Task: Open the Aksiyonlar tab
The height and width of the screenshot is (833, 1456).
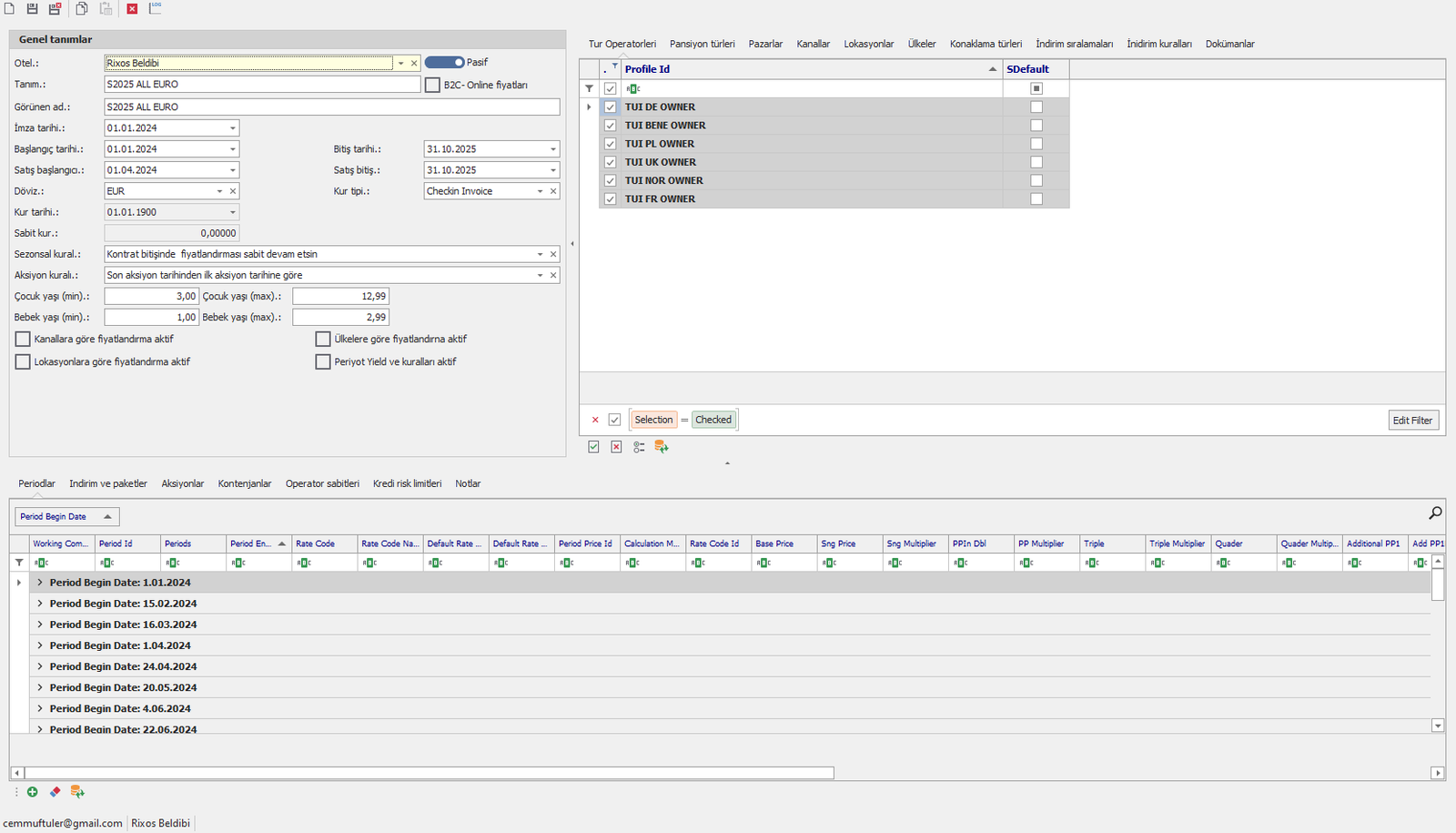Action: click(182, 483)
